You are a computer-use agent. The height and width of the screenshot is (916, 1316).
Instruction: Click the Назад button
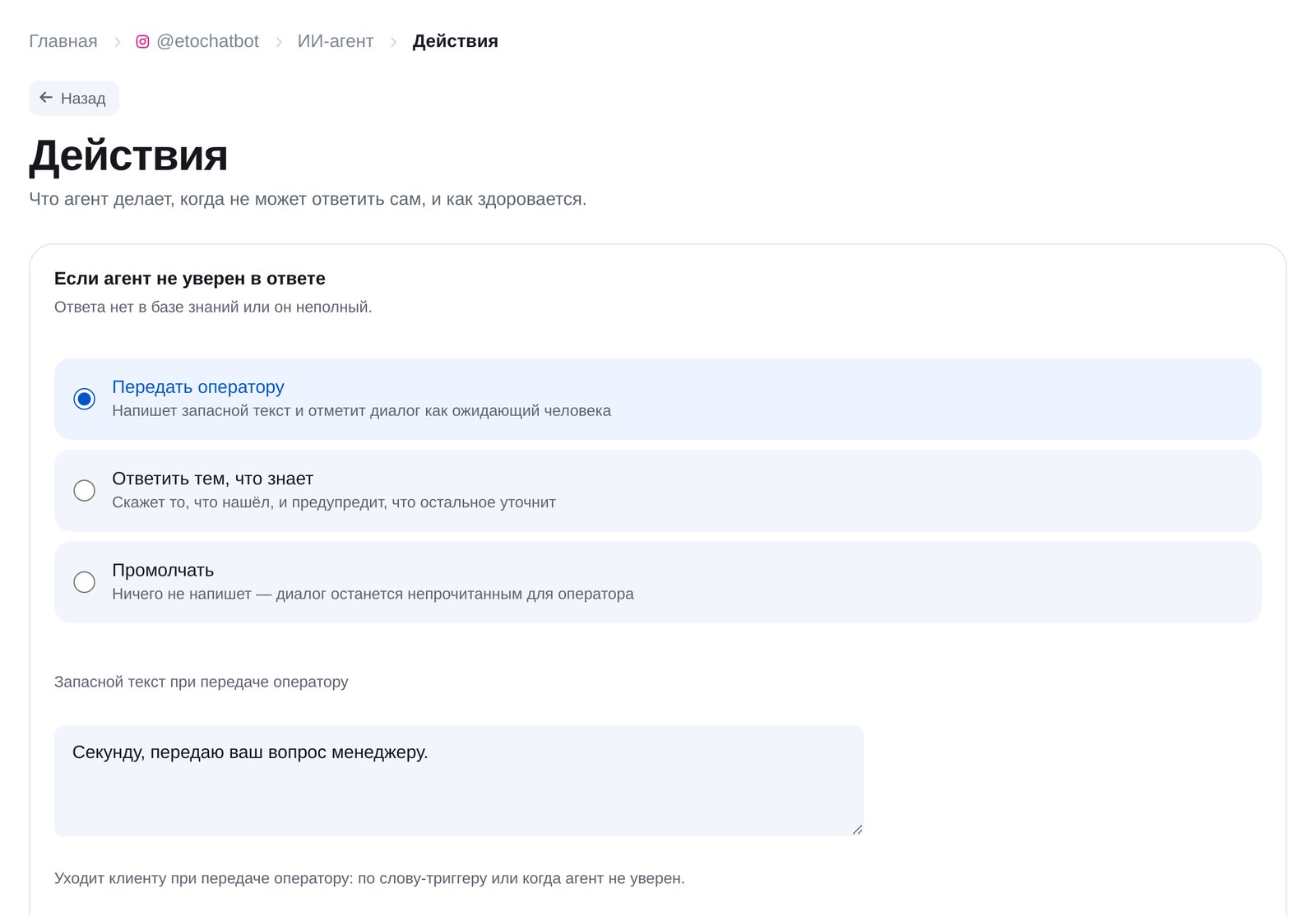click(x=74, y=98)
